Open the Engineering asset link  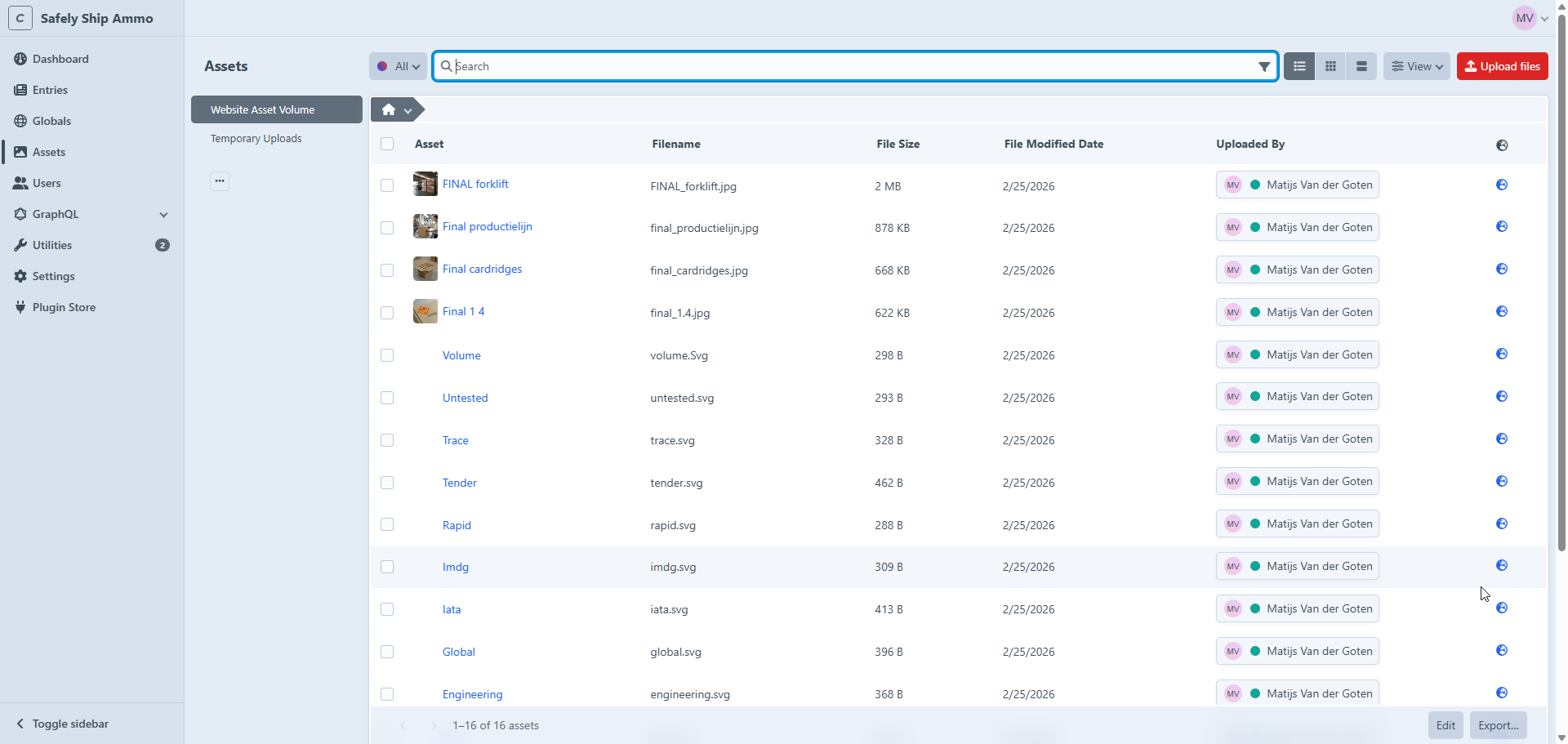473,694
